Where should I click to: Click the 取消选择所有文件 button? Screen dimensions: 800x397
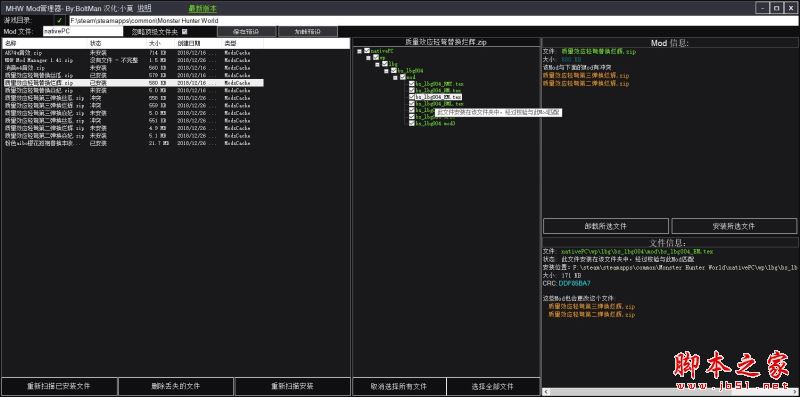399,386
